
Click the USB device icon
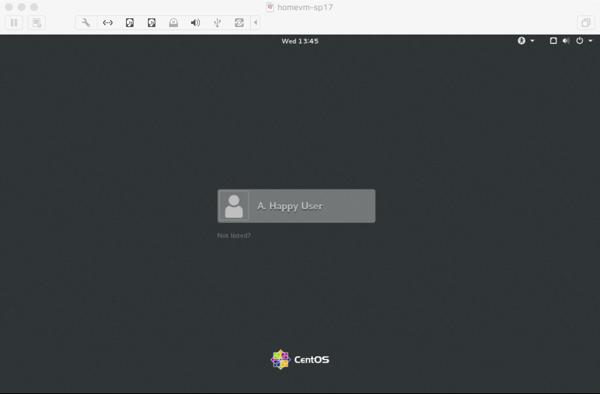click(217, 23)
